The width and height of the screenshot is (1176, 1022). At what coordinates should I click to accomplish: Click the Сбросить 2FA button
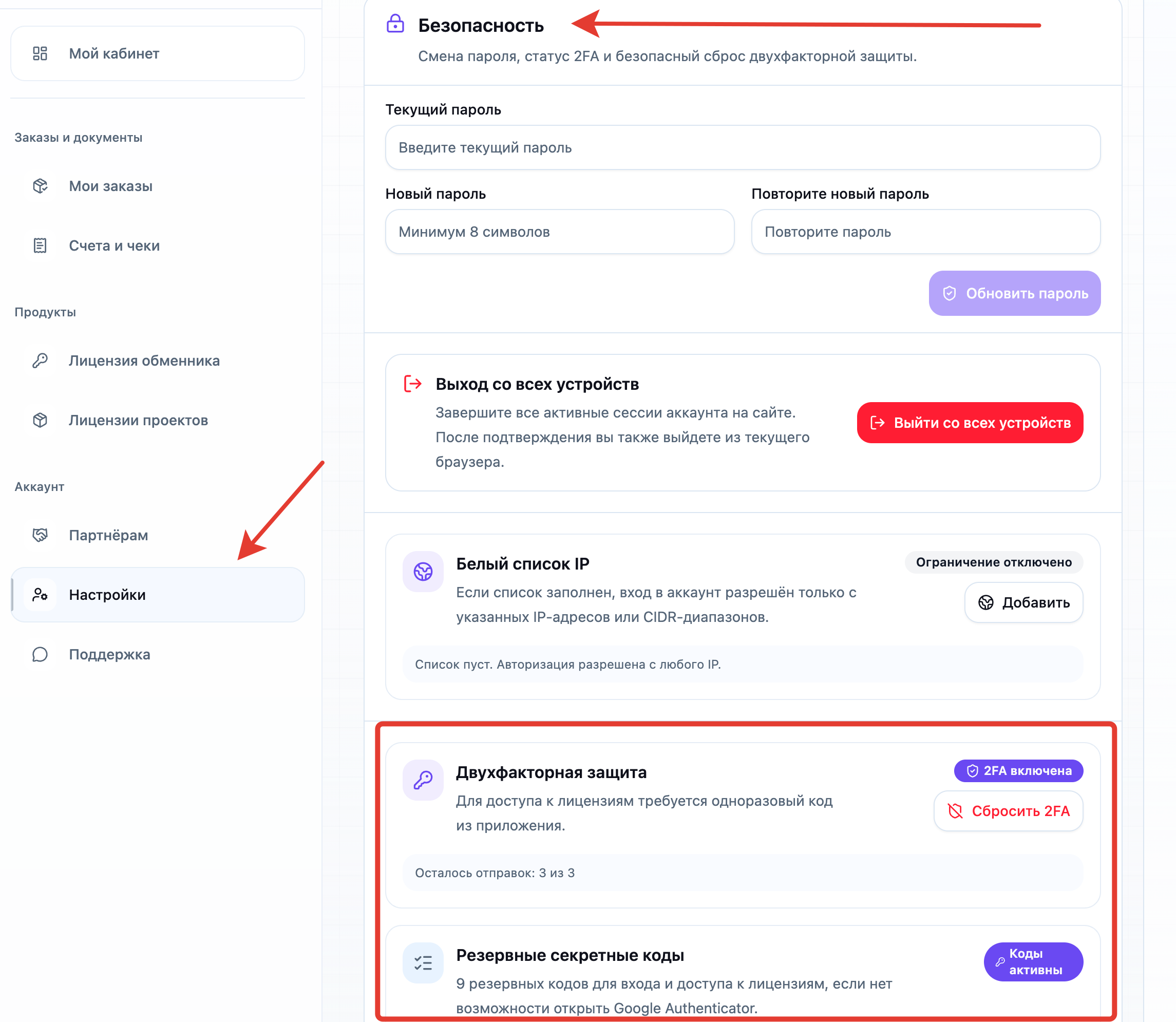tap(1008, 811)
